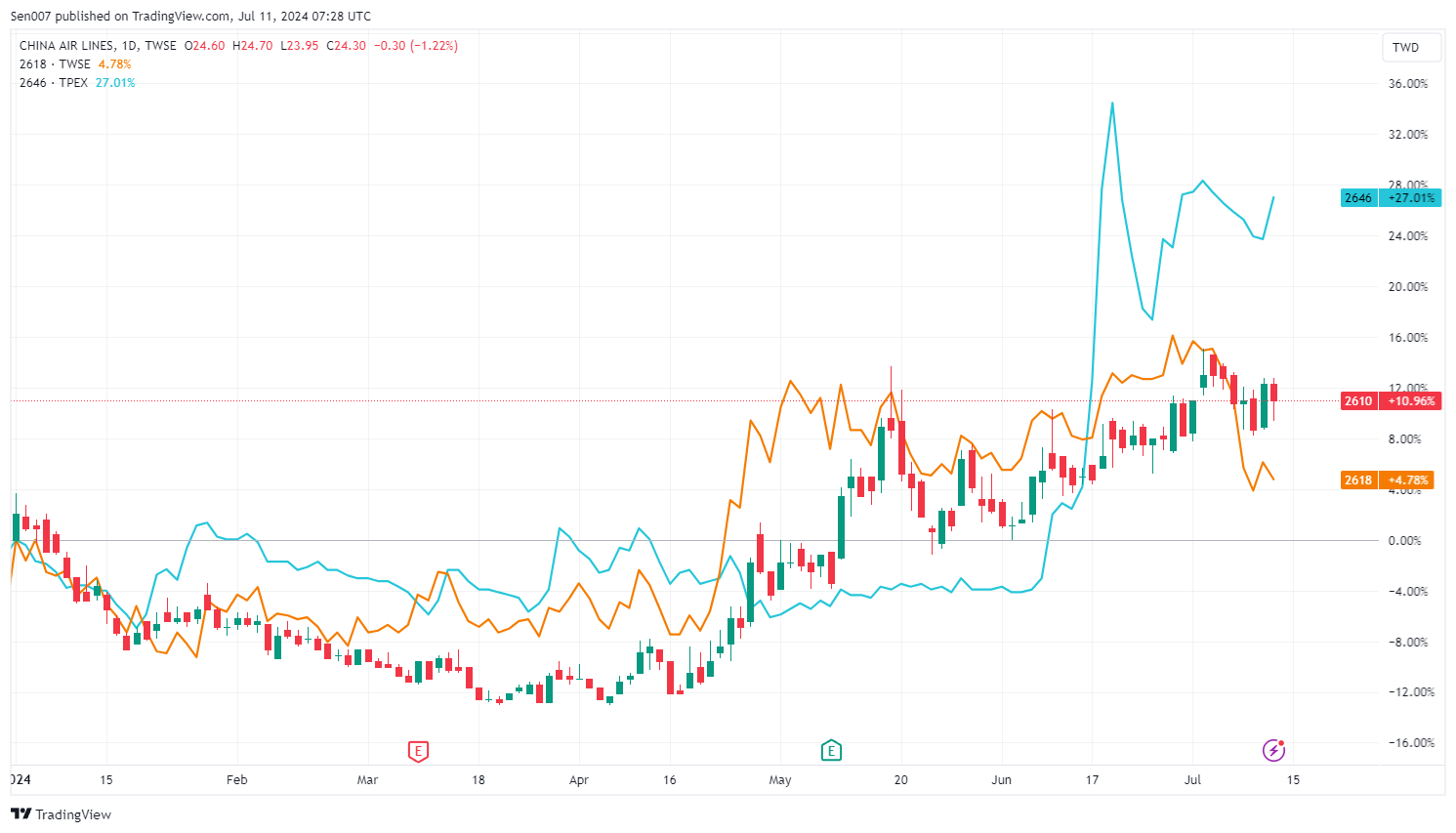Image resolution: width=1456 pixels, height=833 pixels.
Task: Click the TradingView logo at bottom left
Action: pos(61,814)
